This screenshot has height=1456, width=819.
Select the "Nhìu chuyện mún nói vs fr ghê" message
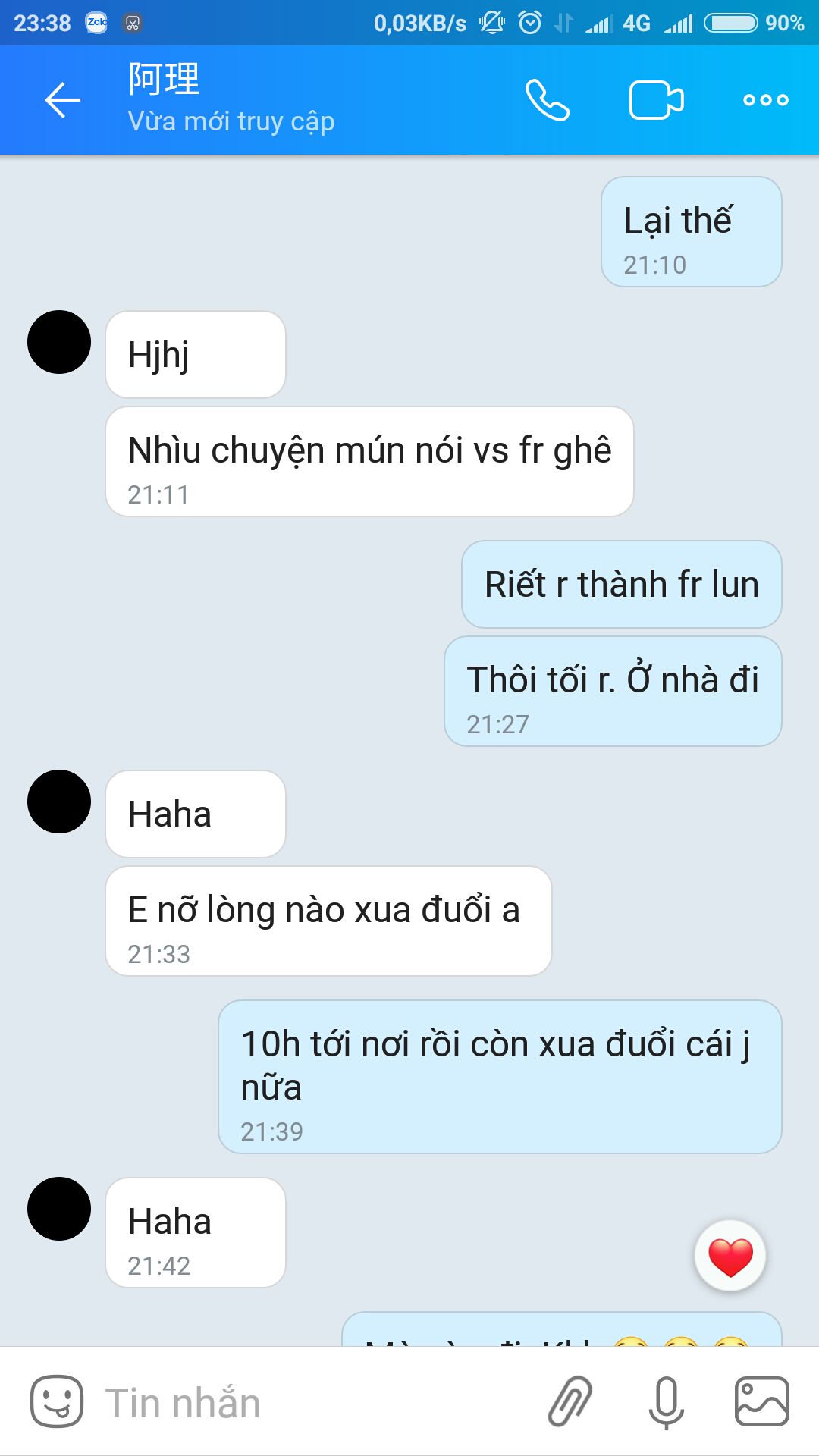click(369, 462)
